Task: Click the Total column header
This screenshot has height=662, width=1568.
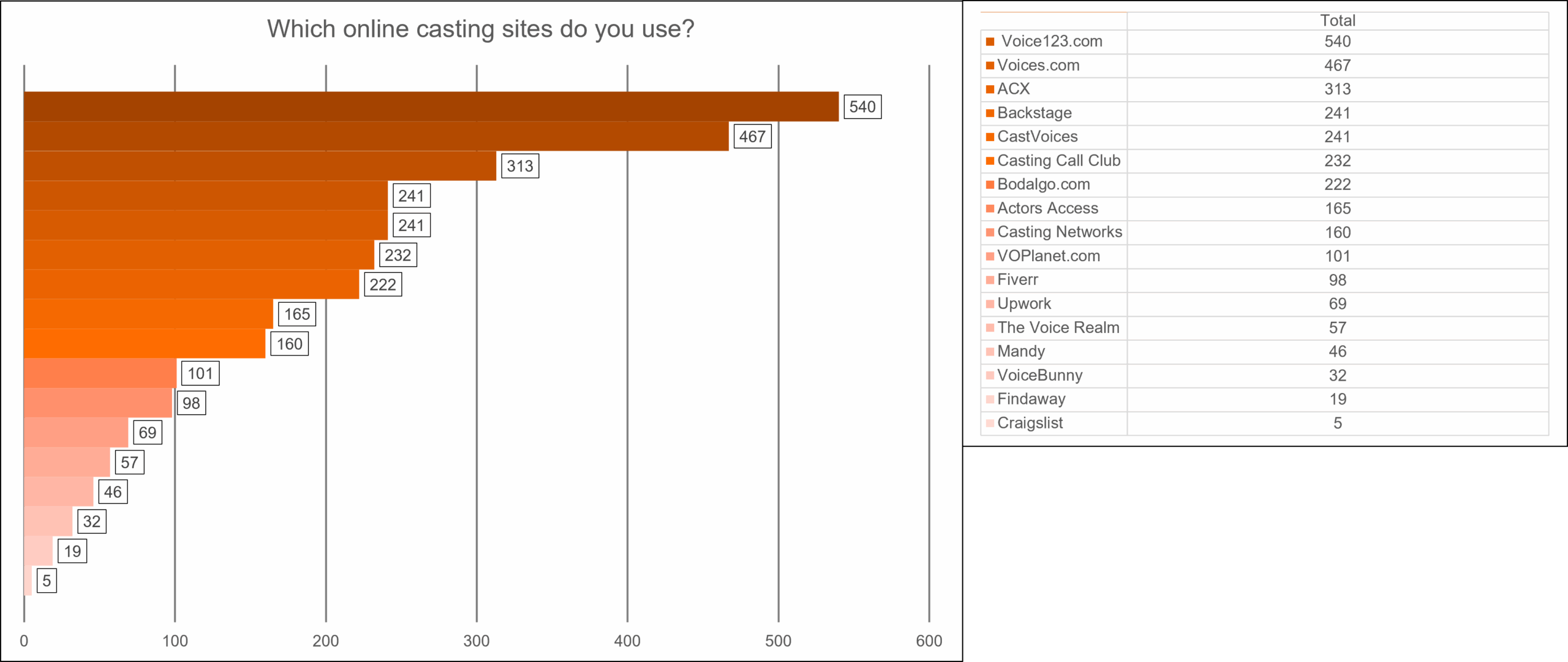Action: [1337, 21]
